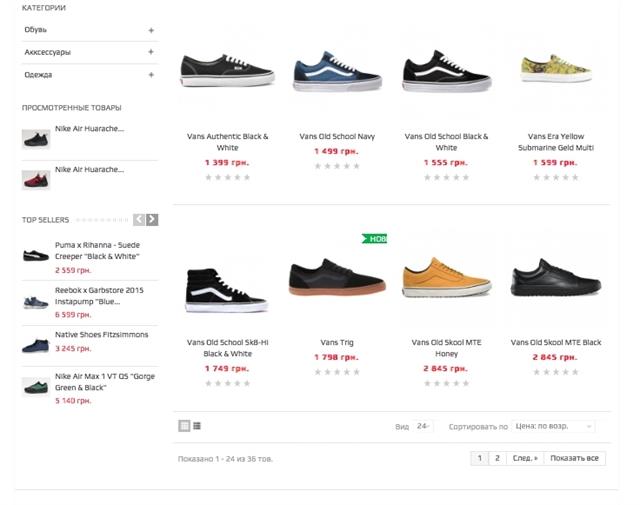
Task: Open Vans Old Skool MTE Honey link
Action: pyautogui.click(x=445, y=348)
